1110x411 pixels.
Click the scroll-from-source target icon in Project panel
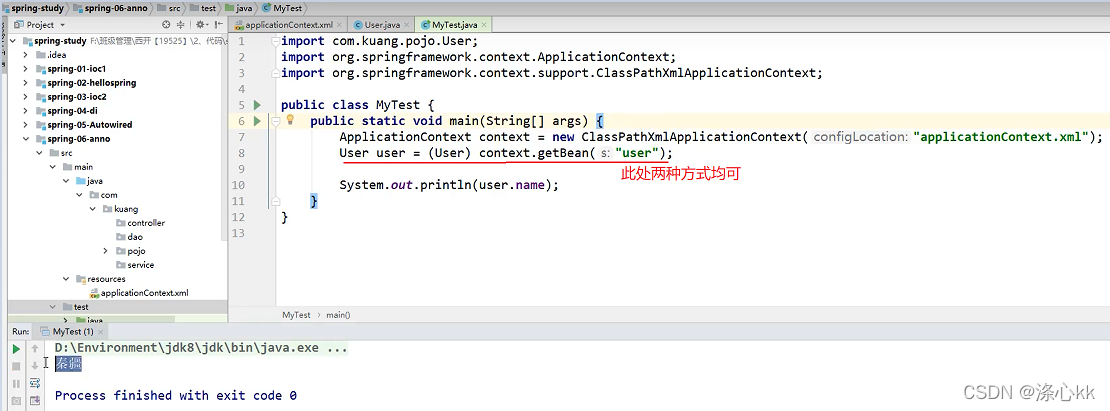[x=166, y=25]
